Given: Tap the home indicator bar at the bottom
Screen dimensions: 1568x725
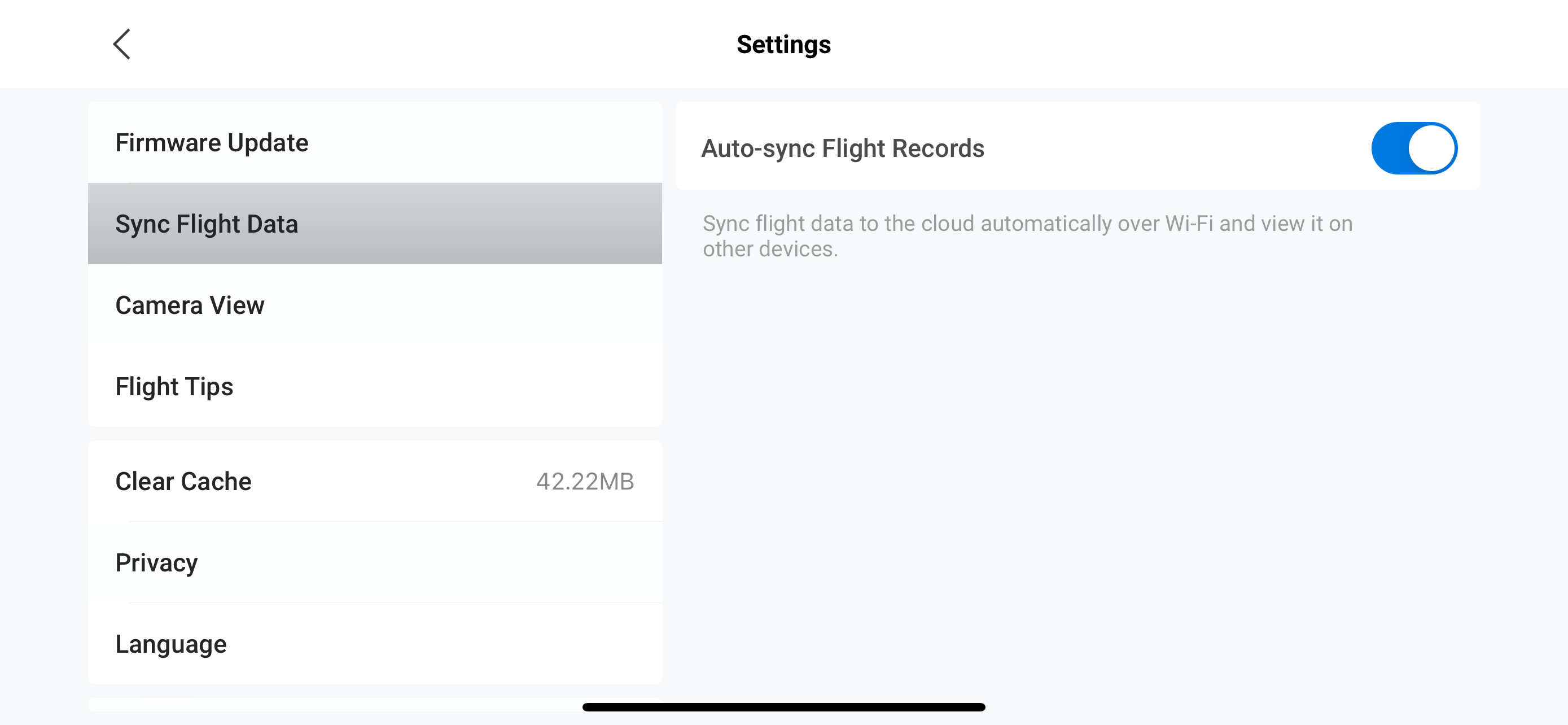Looking at the screenshot, I should (783, 707).
